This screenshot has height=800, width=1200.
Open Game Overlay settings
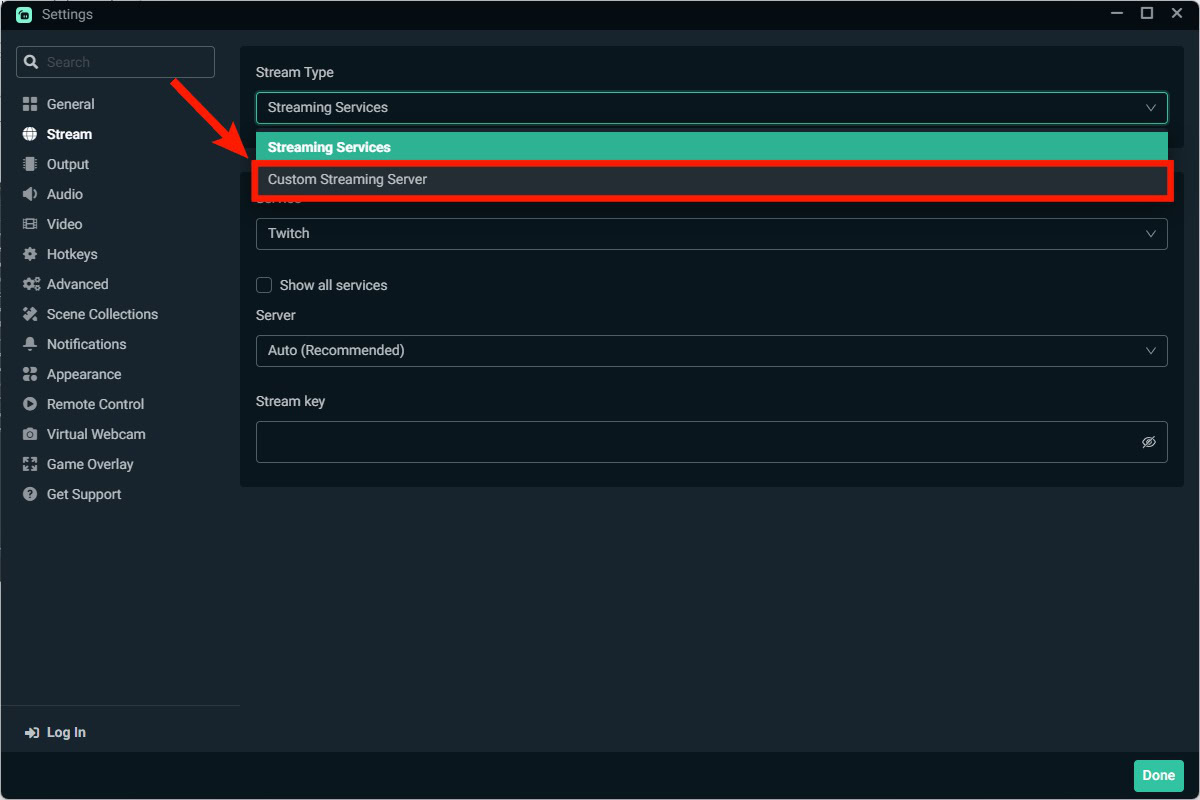[x=89, y=464]
